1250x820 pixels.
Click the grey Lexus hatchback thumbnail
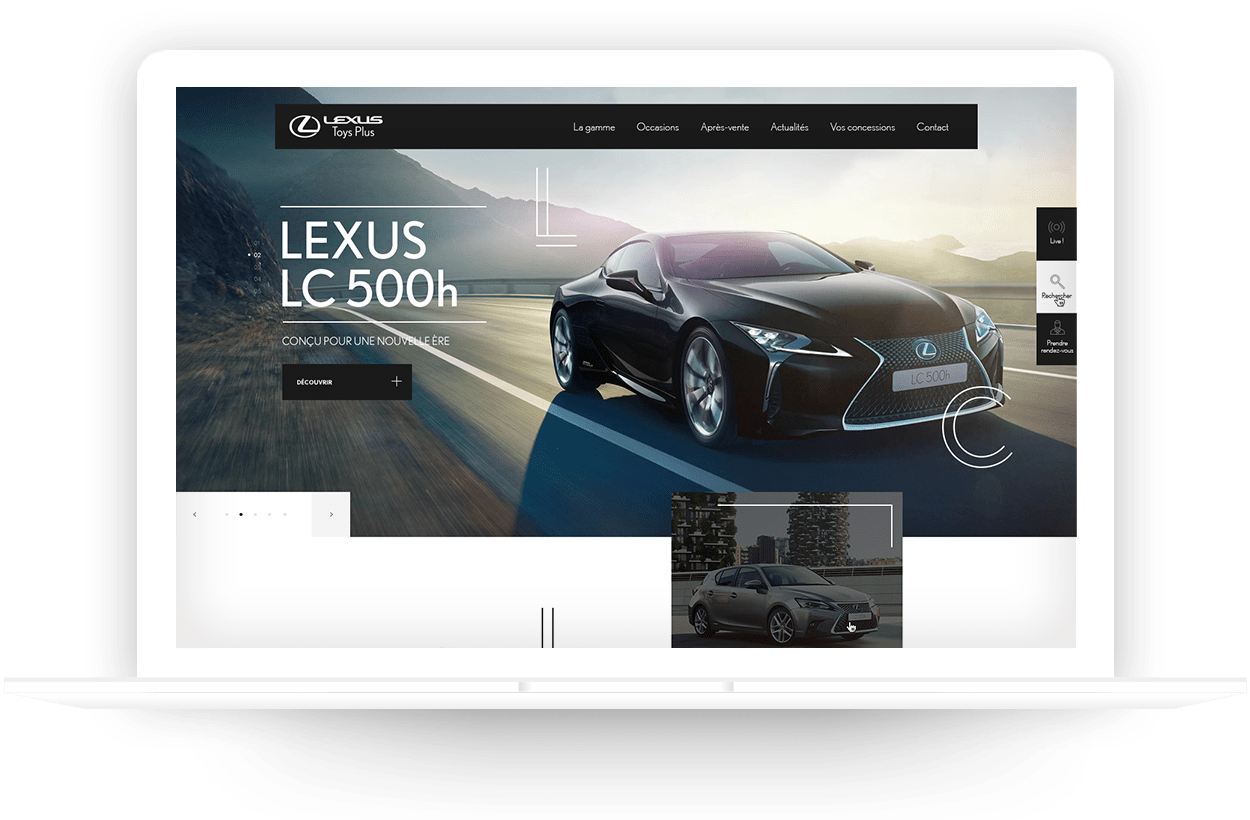786,600
